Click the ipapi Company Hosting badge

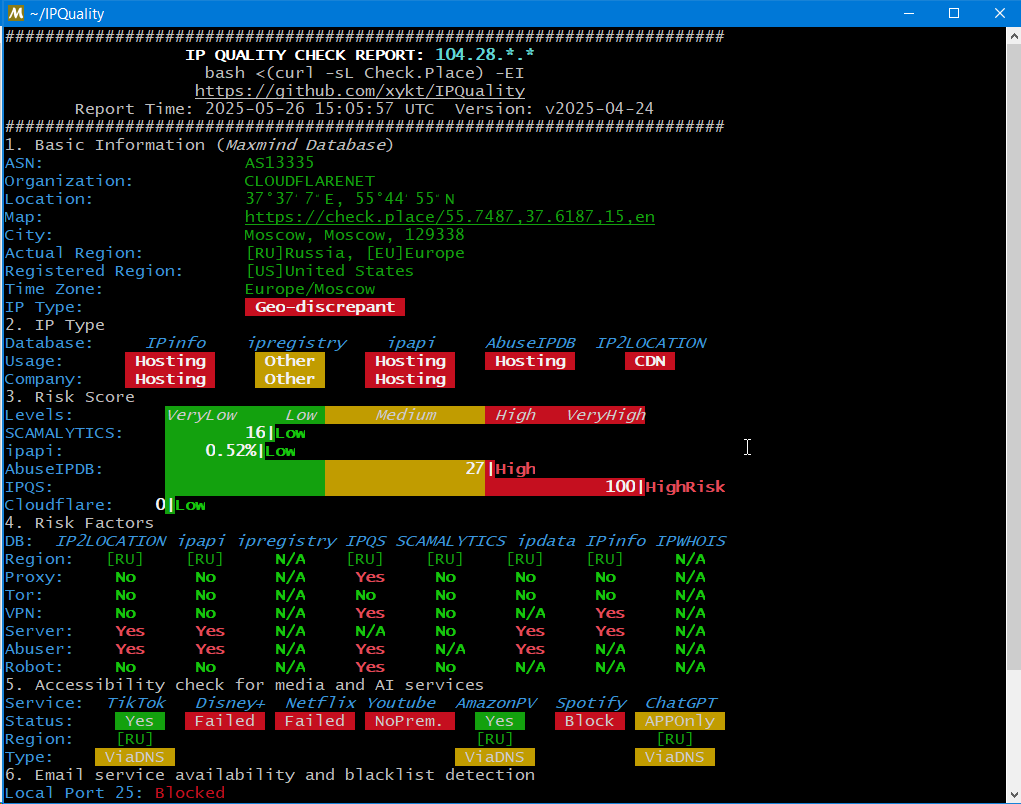click(410, 379)
